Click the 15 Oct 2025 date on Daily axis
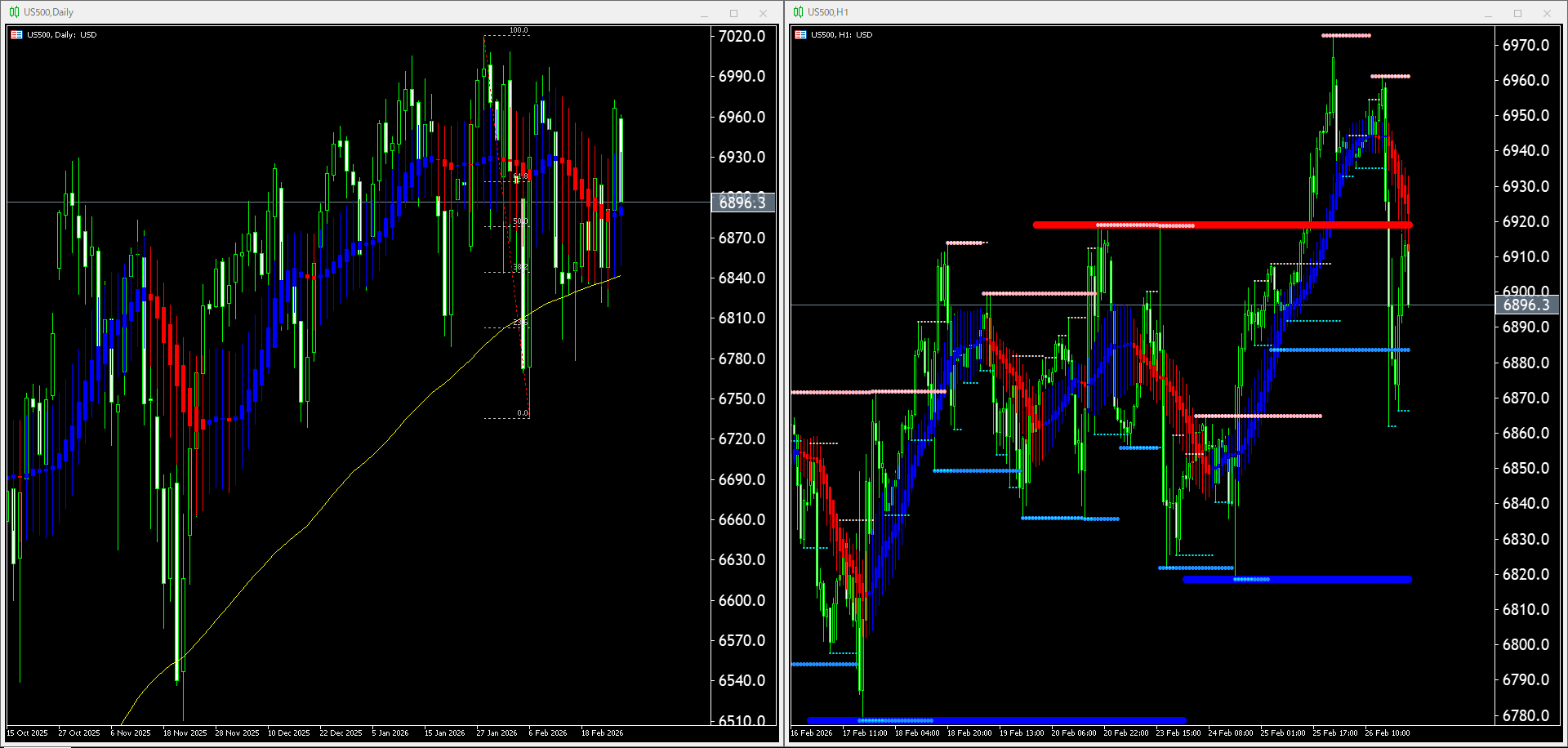Viewport: 1568px width, 748px height. click(x=28, y=733)
